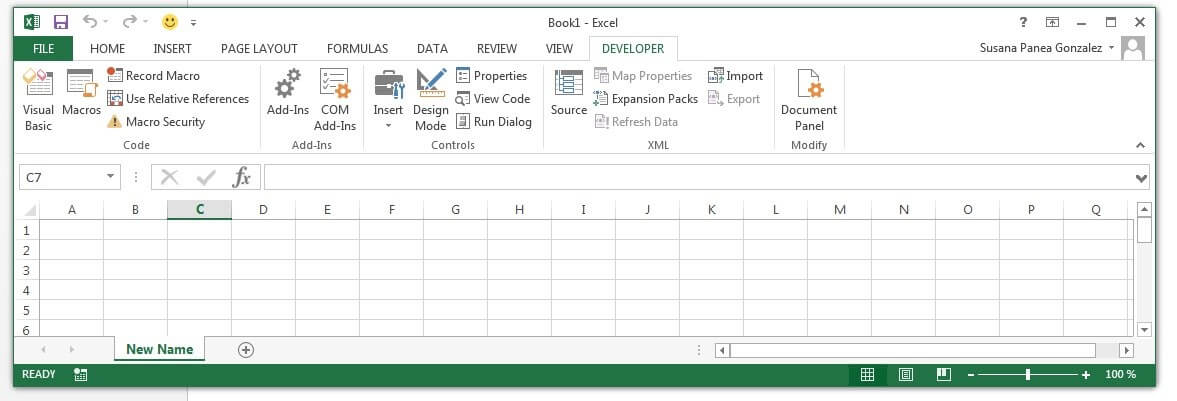Open the FILE menu
This screenshot has width=1177, height=401.
(43, 48)
